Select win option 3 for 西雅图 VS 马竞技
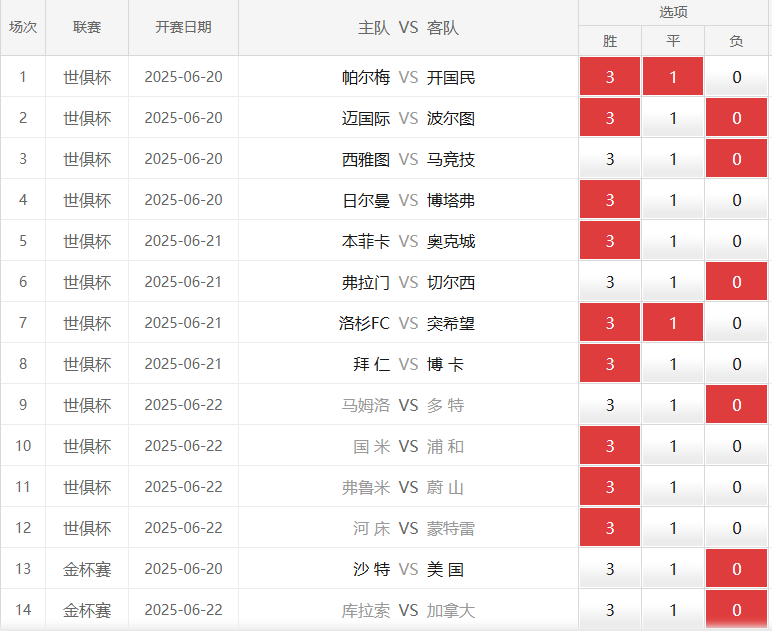 [x=610, y=159]
